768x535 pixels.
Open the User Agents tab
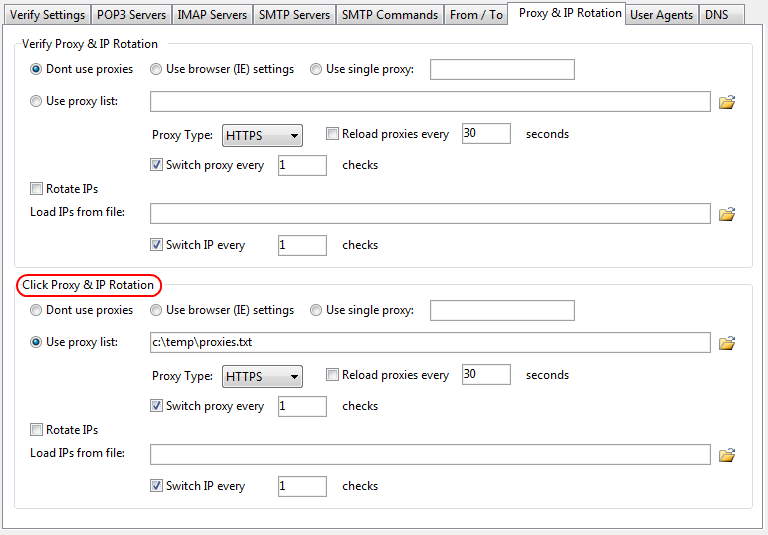tap(661, 15)
